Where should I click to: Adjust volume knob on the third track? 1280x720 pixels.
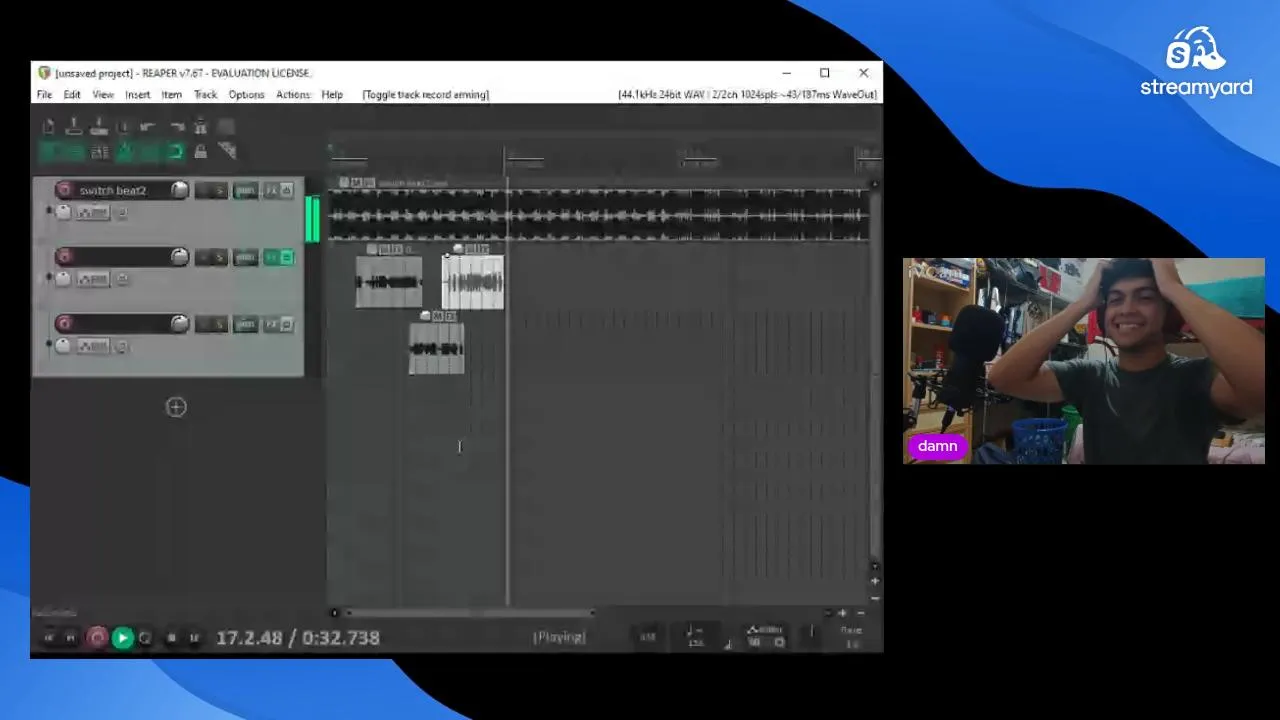(x=180, y=323)
